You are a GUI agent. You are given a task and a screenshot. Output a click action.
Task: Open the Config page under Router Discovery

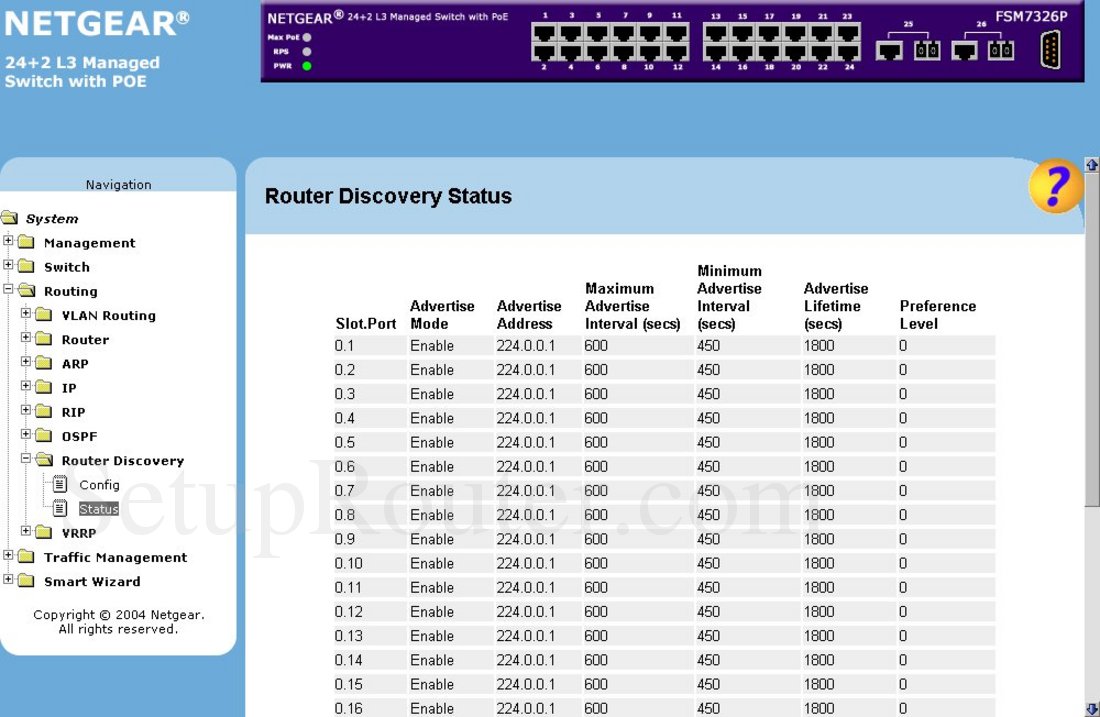[x=99, y=485]
